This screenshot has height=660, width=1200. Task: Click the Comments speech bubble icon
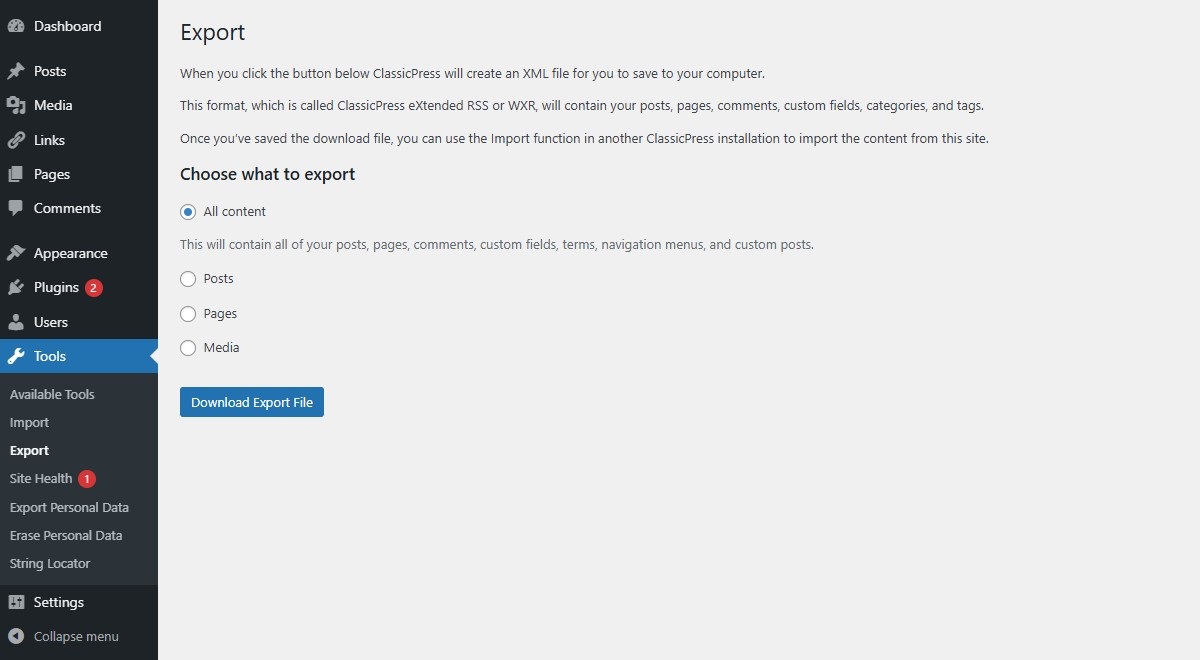point(16,208)
